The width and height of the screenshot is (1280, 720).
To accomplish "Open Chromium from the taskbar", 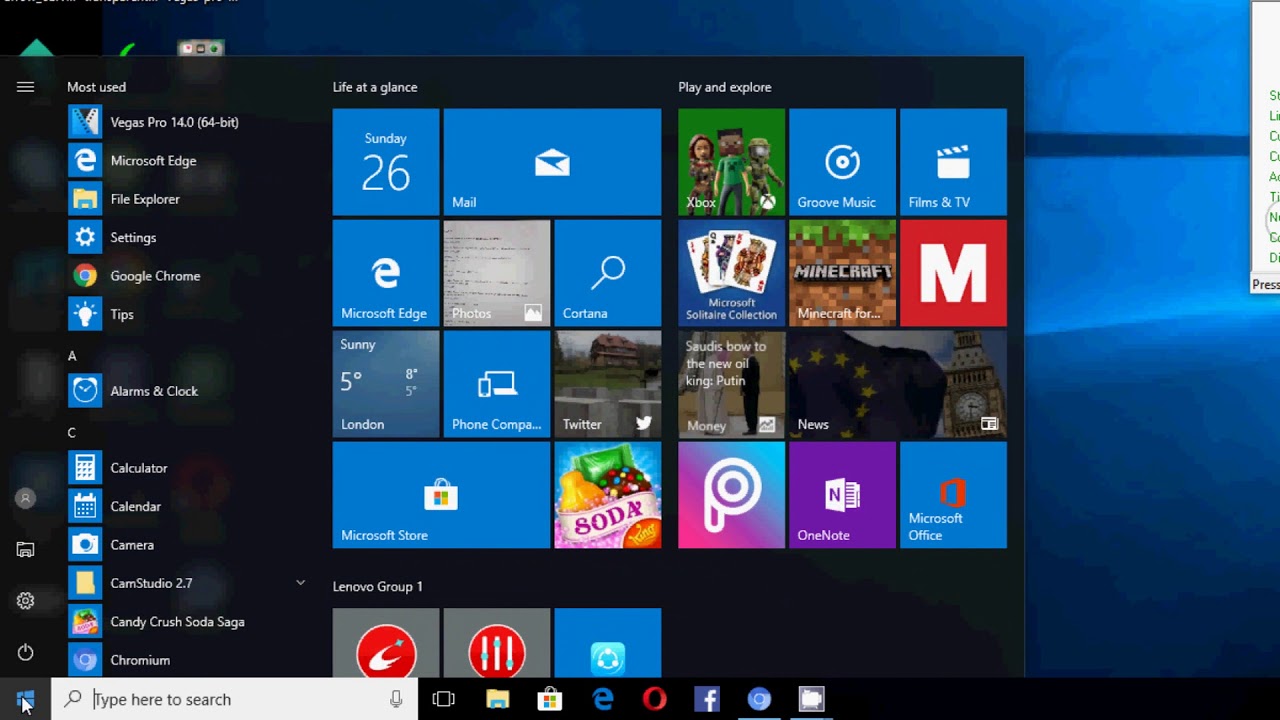I will pyautogui.click(x=760, y=699).
